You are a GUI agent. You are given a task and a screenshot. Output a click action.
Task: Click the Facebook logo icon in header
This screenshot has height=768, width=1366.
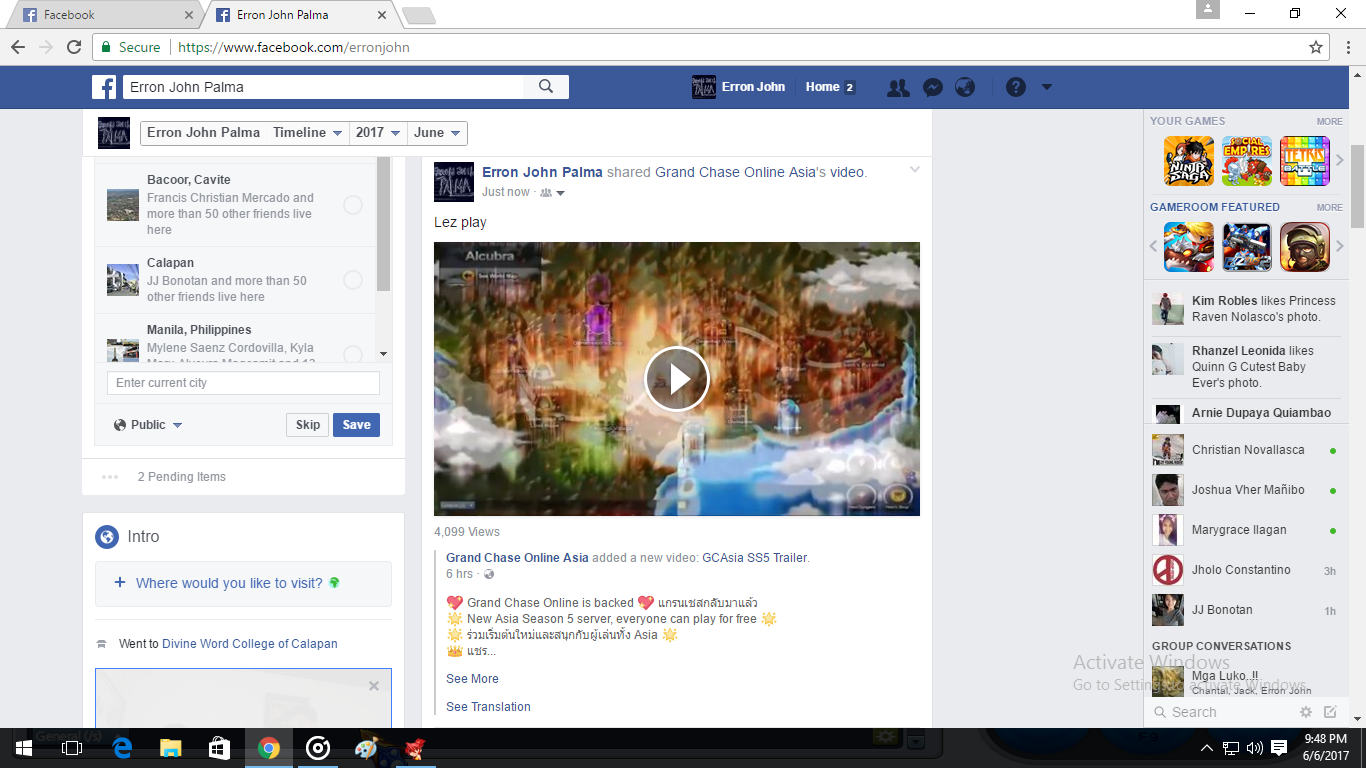pos(105,87)
